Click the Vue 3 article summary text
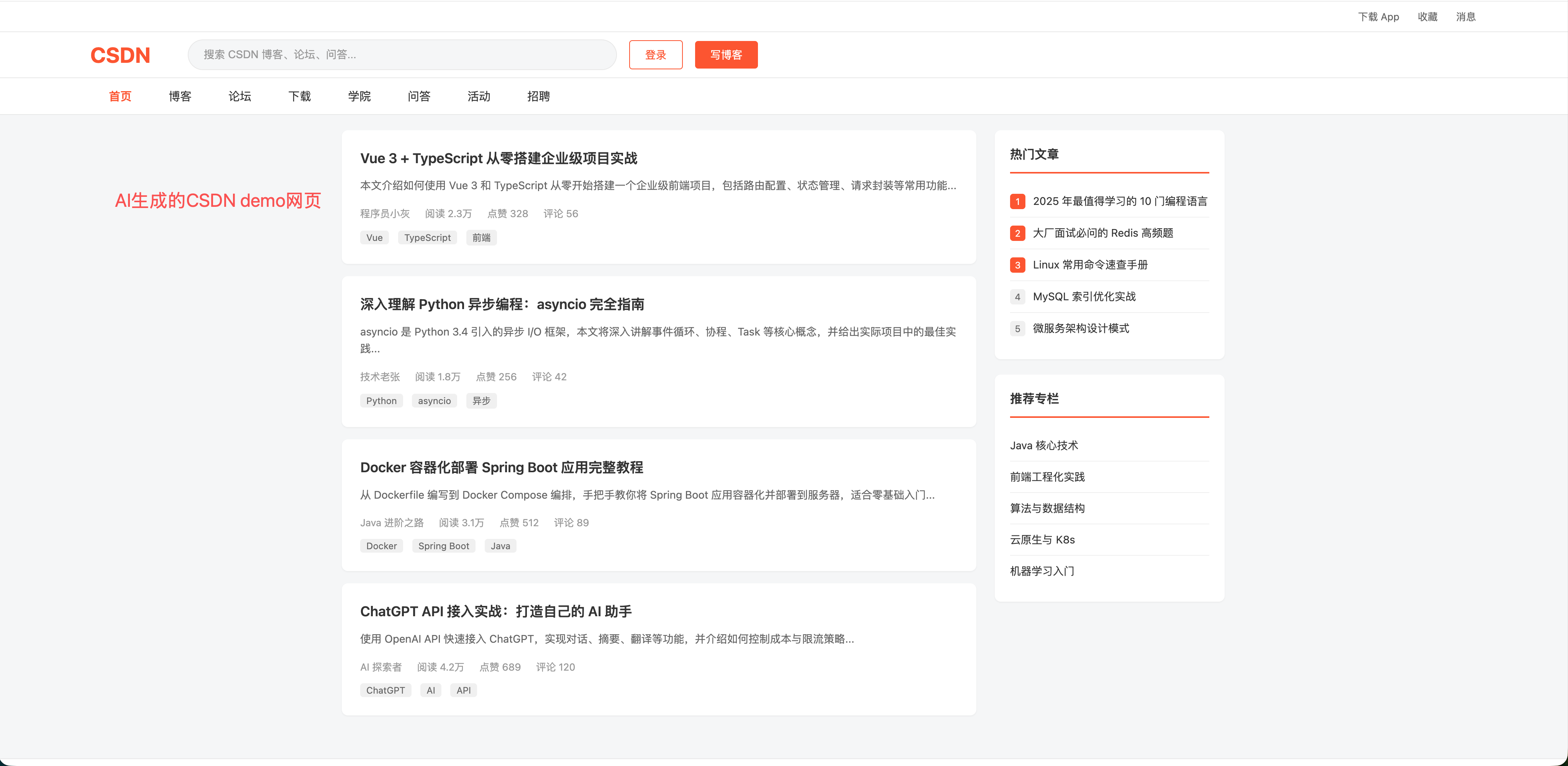 click(658, 186)
